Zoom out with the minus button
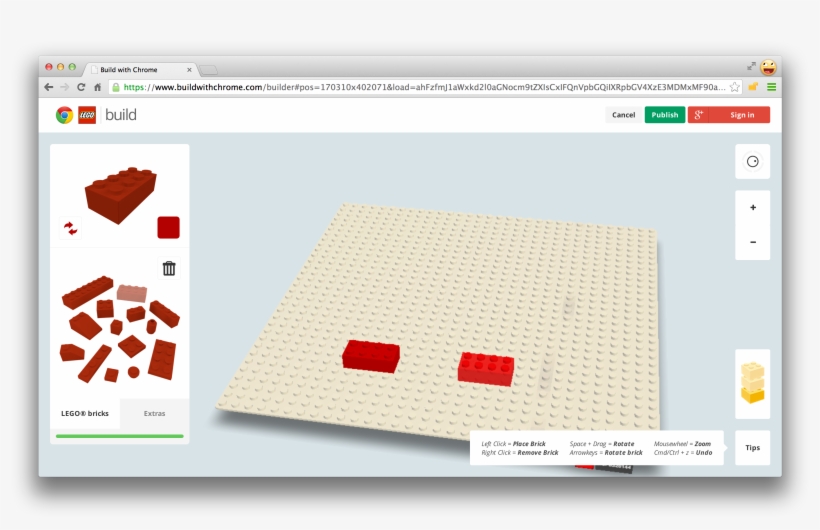Image resolution: width=820 pixels, height=530 pixels. 752,242
